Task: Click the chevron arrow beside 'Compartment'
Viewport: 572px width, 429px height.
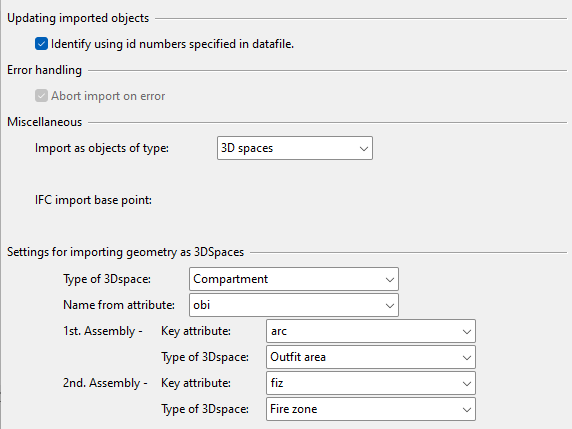Action: pos(390,280)
